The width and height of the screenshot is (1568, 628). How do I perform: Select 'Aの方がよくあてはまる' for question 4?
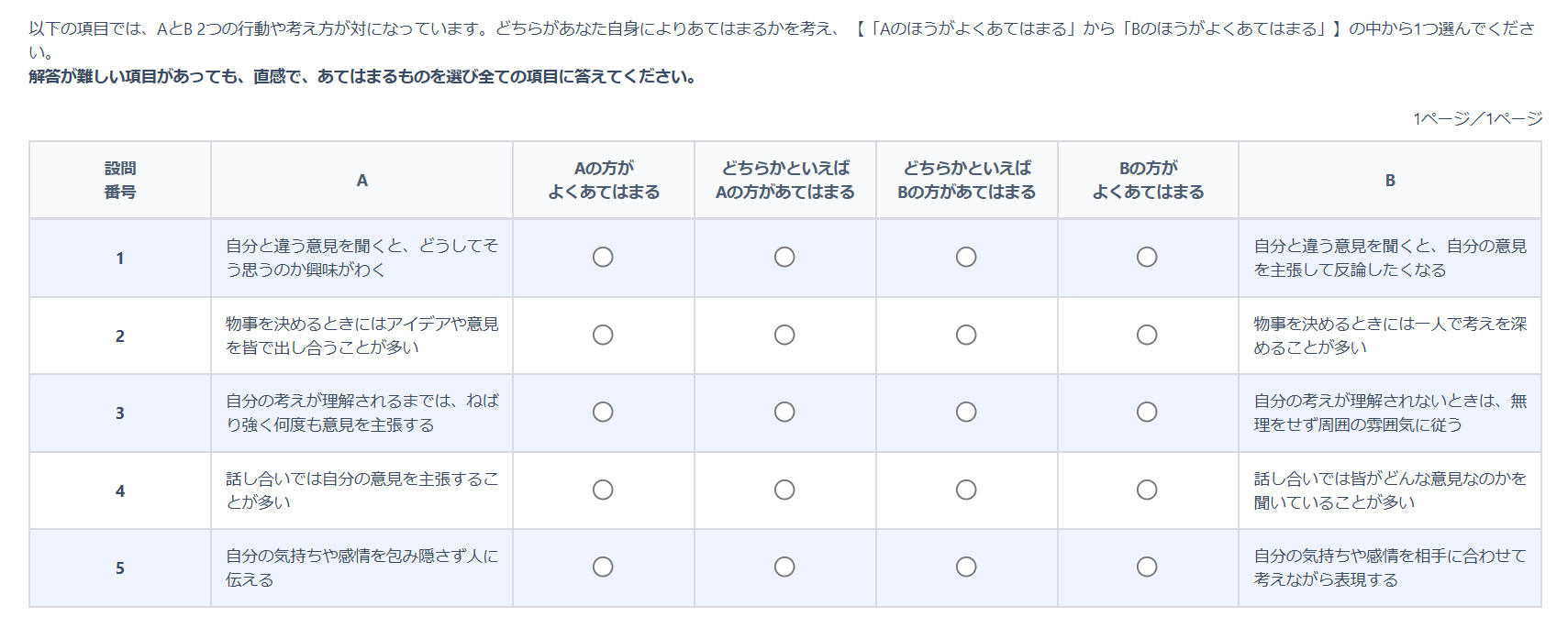[603, 490]
